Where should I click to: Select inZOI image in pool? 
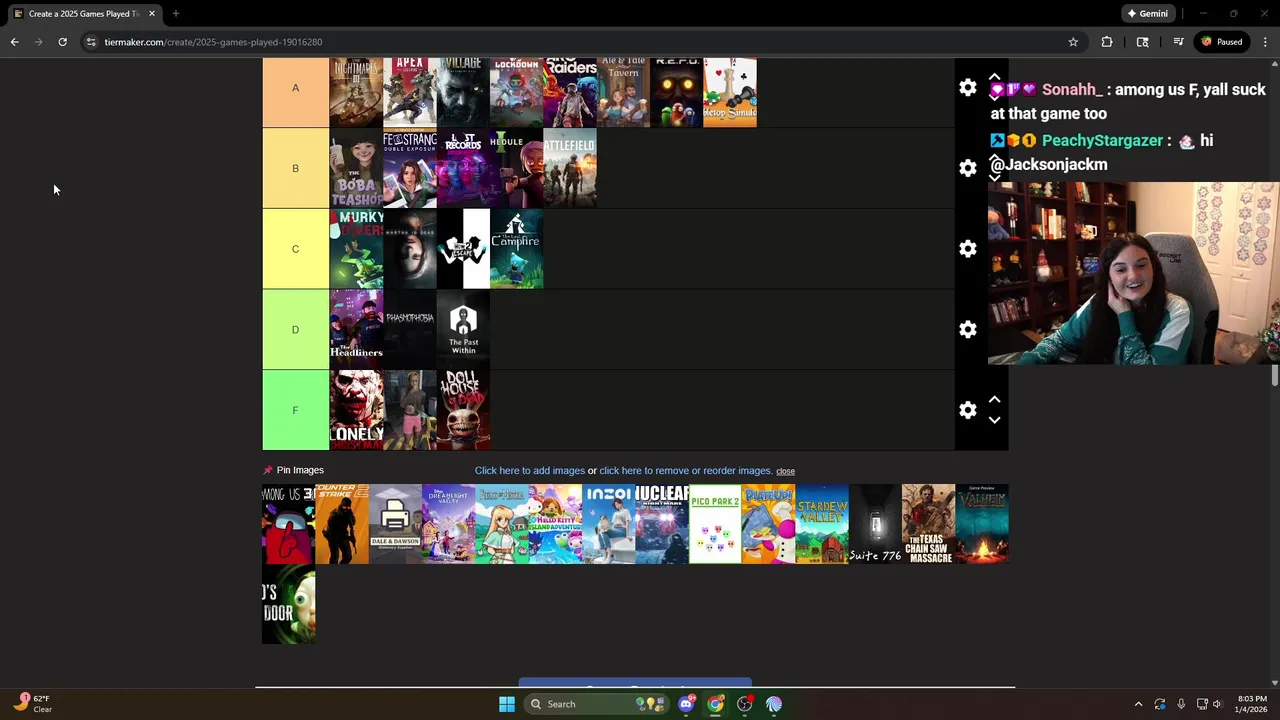[608, 524]
